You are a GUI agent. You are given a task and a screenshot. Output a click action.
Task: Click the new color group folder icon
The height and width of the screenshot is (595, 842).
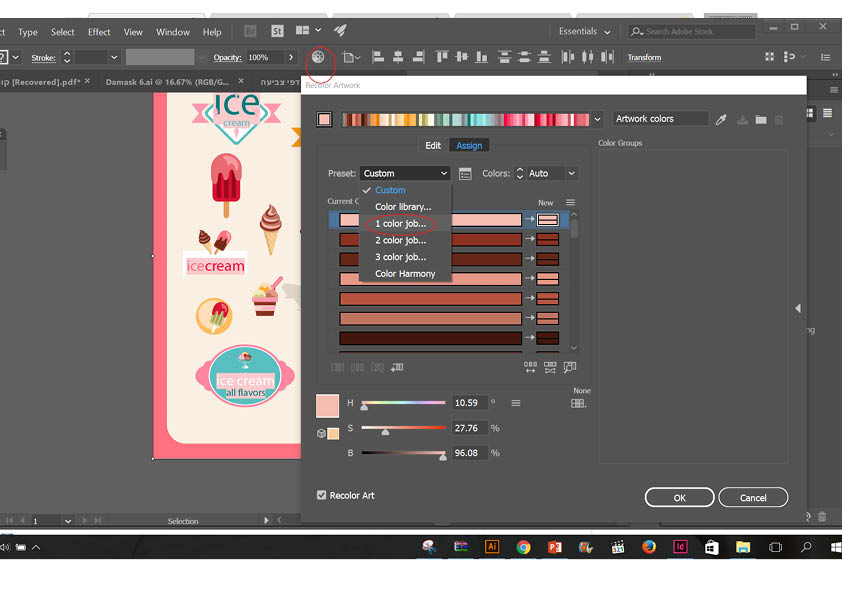[761, 120]
